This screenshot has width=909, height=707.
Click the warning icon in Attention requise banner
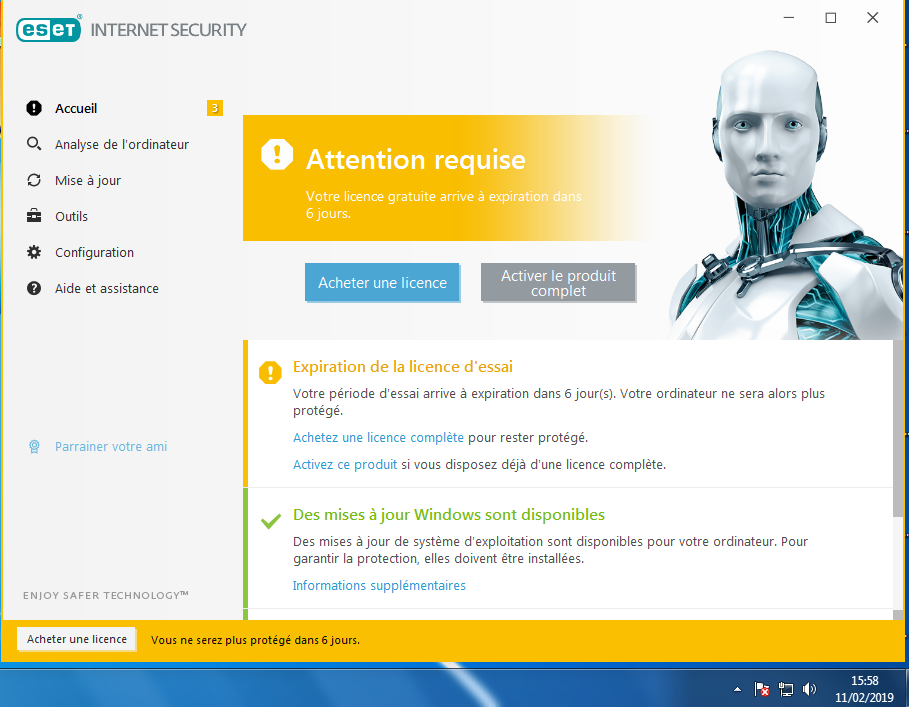(277, 155)
